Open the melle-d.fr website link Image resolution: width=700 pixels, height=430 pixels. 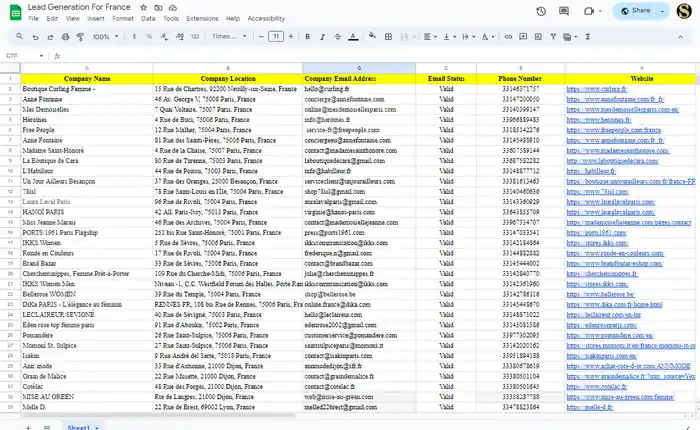(590, 407)
